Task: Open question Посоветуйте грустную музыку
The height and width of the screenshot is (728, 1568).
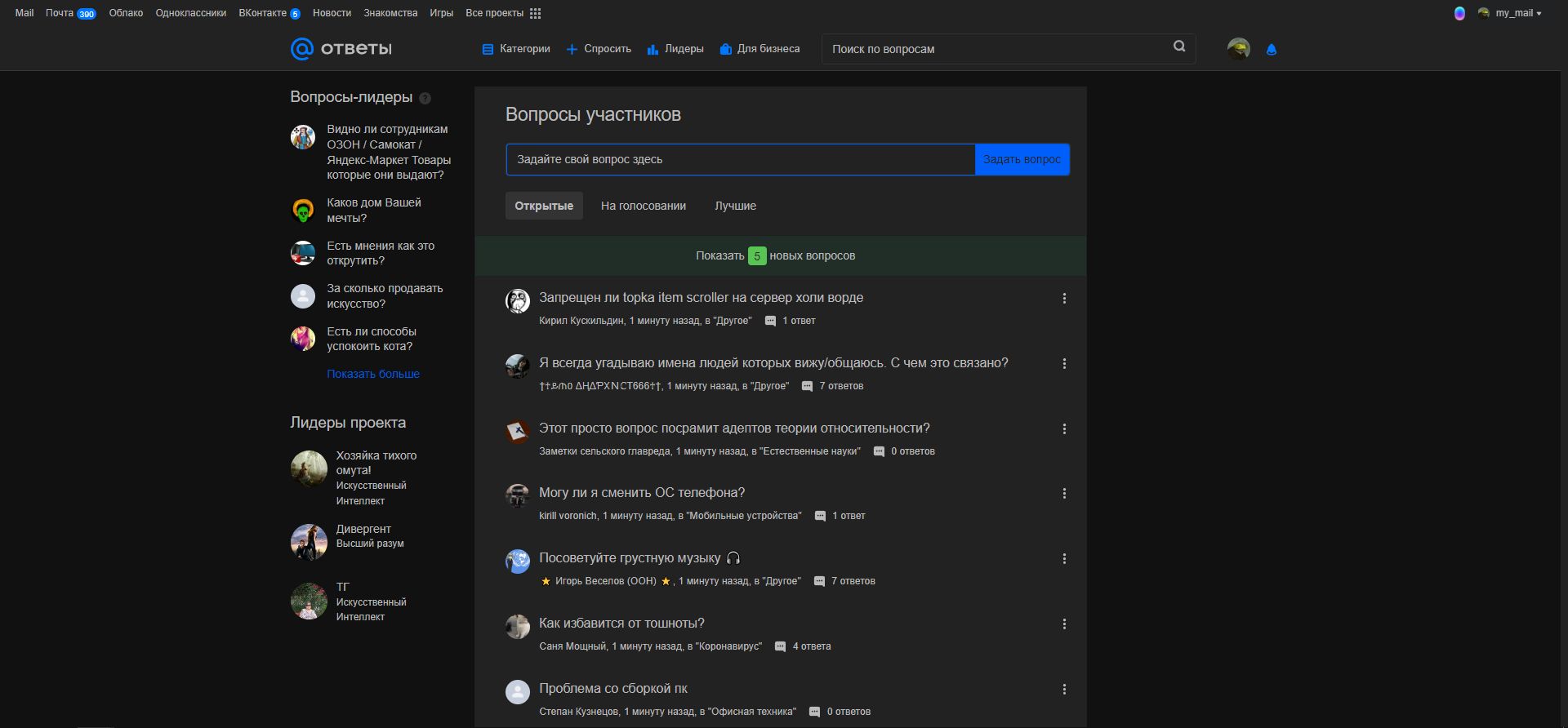Action: pyautogui.click(x=639, y=558)
